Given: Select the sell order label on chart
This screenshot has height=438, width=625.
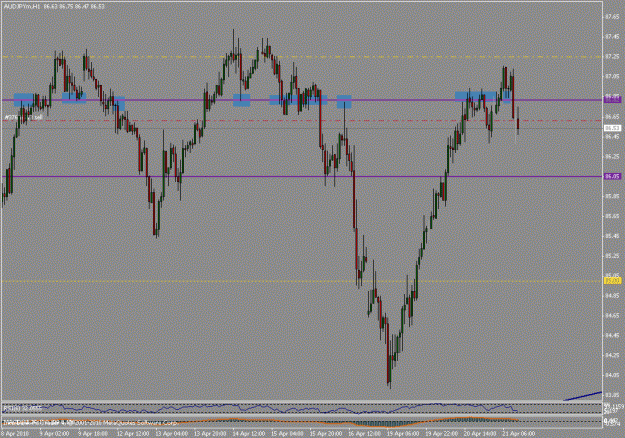Looking at the screenshot, I should click(24, 117).
